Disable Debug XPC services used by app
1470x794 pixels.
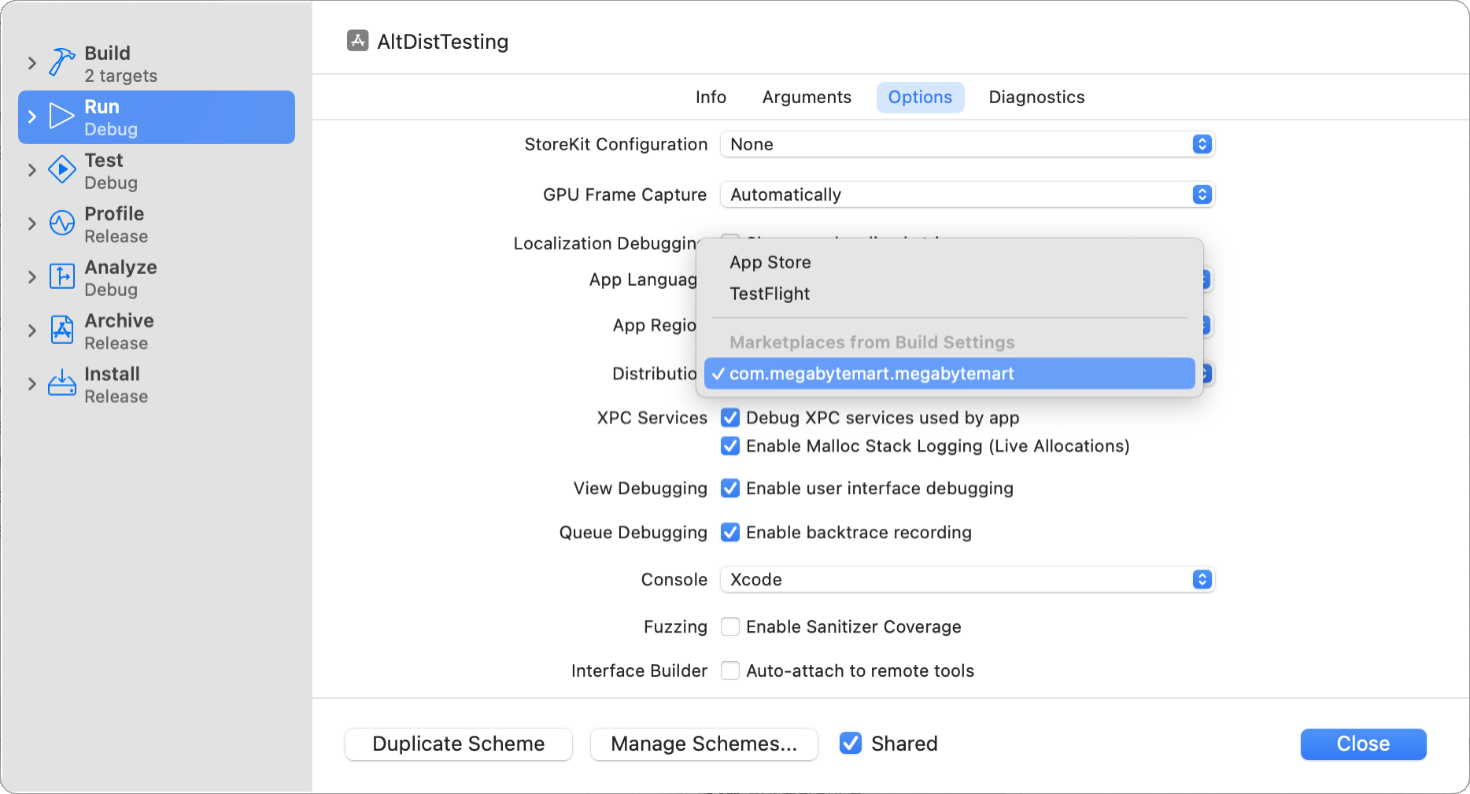coord(730,418)
